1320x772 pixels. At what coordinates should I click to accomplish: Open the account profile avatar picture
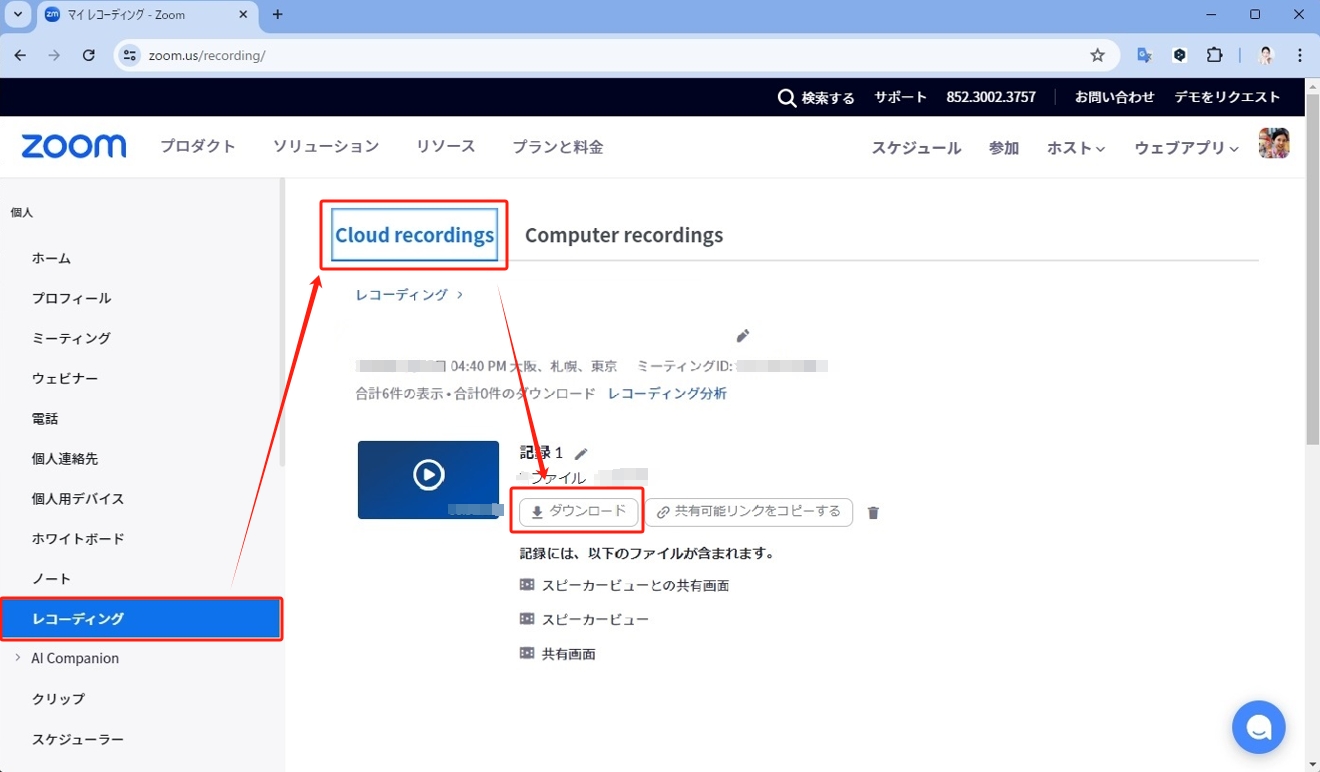1273,141
